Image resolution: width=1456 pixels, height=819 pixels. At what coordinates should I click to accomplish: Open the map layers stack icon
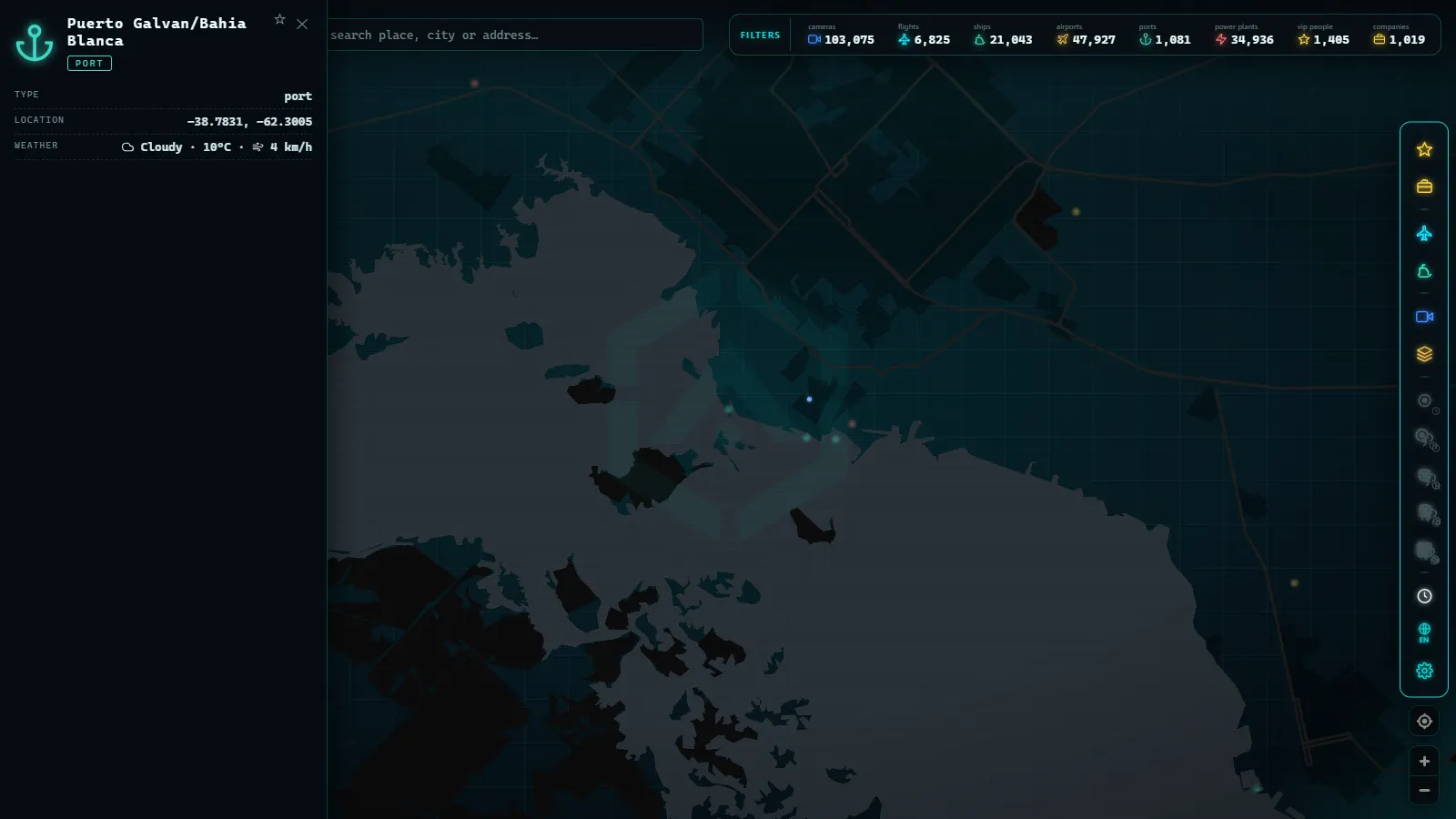coord(1424,354)
